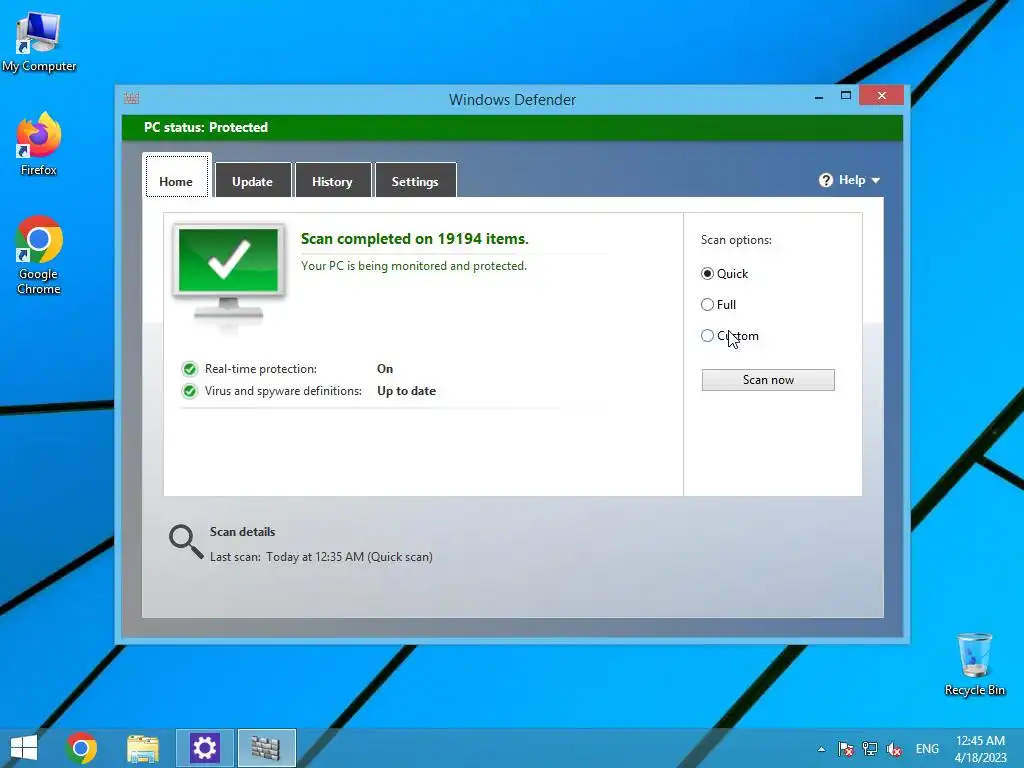This screenshot has height=768, width=1024.
Task: Click the network tray icon
Action: 869,748
